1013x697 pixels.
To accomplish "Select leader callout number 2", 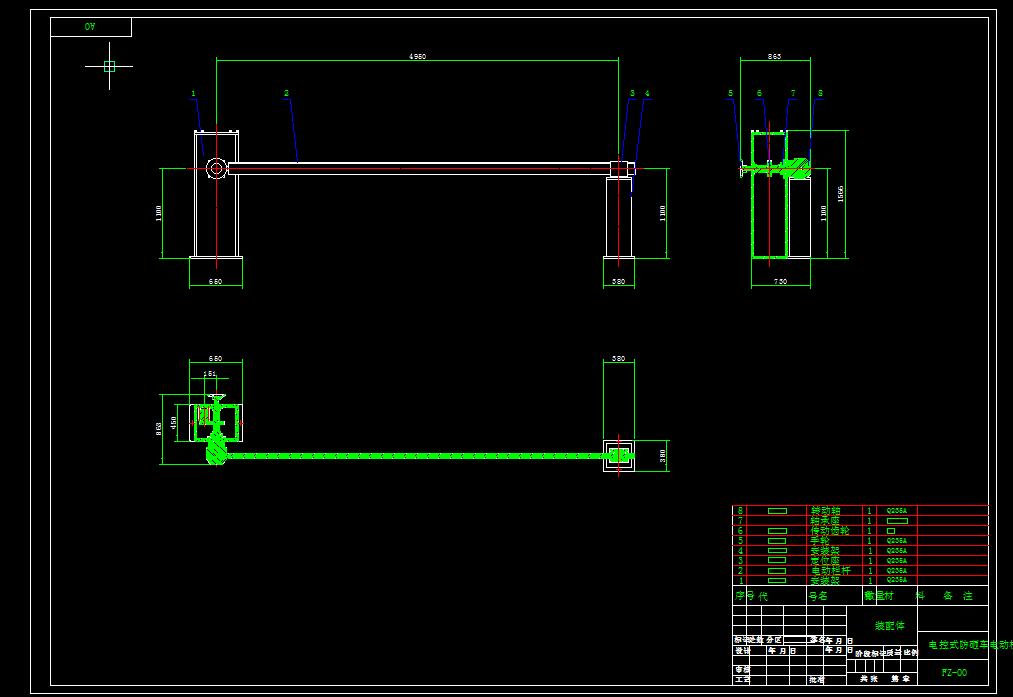I will pyautogui.click(x=287, y=94).
